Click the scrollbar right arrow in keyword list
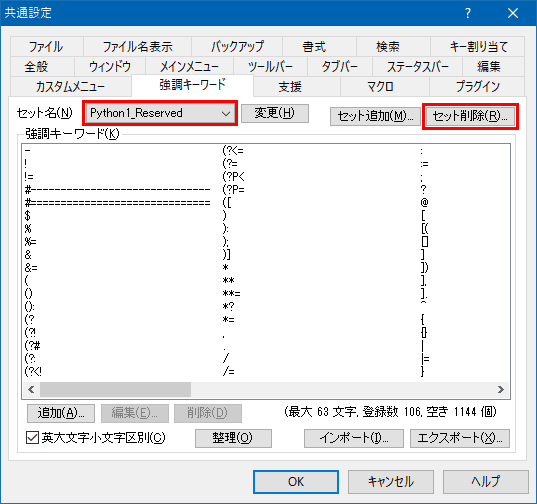This screenshot has height=504, width=537. [501, 389]
